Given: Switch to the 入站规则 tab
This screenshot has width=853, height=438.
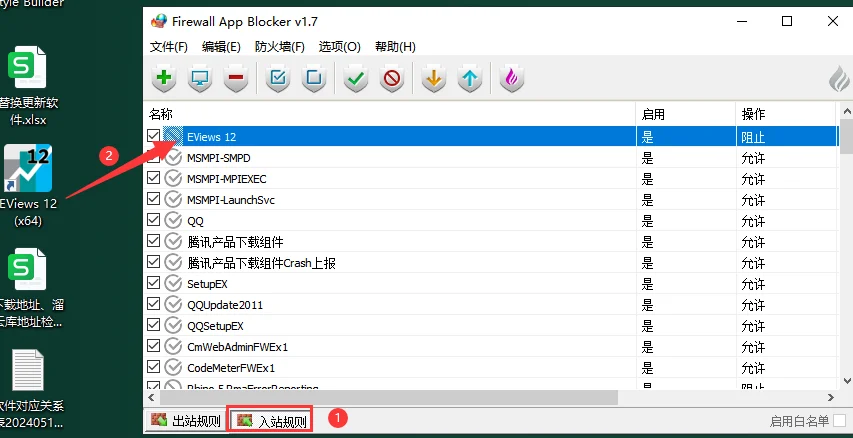Looking at the screenshot, I should 271,421.
